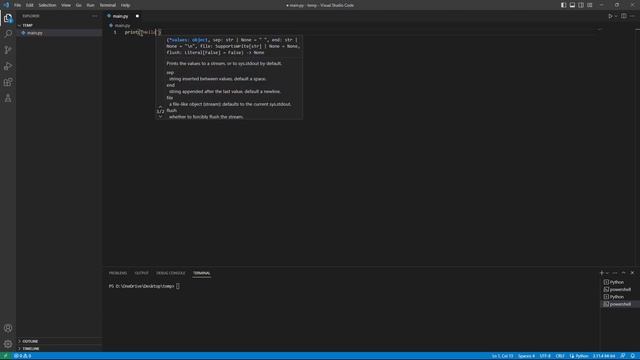Open the Extensions view
This screenshot has width=640, height=360.
(x=8, y=82)
